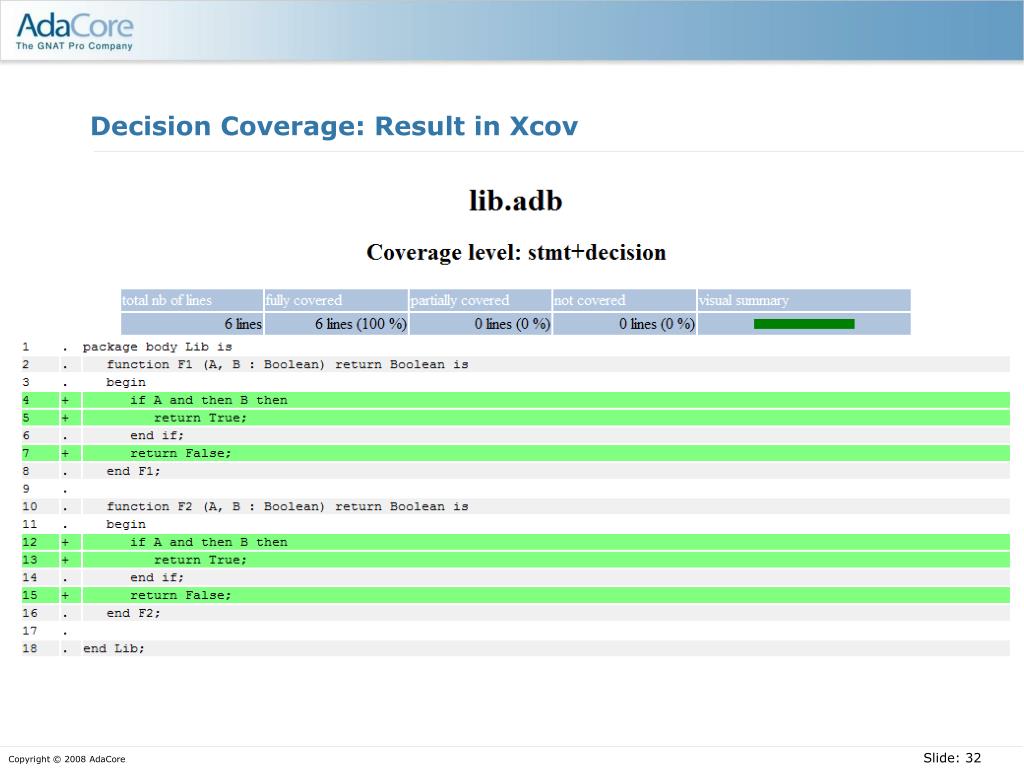Click the lib.adb file heading
Viewport: 1024px width, 768px height.
(516, 201)
